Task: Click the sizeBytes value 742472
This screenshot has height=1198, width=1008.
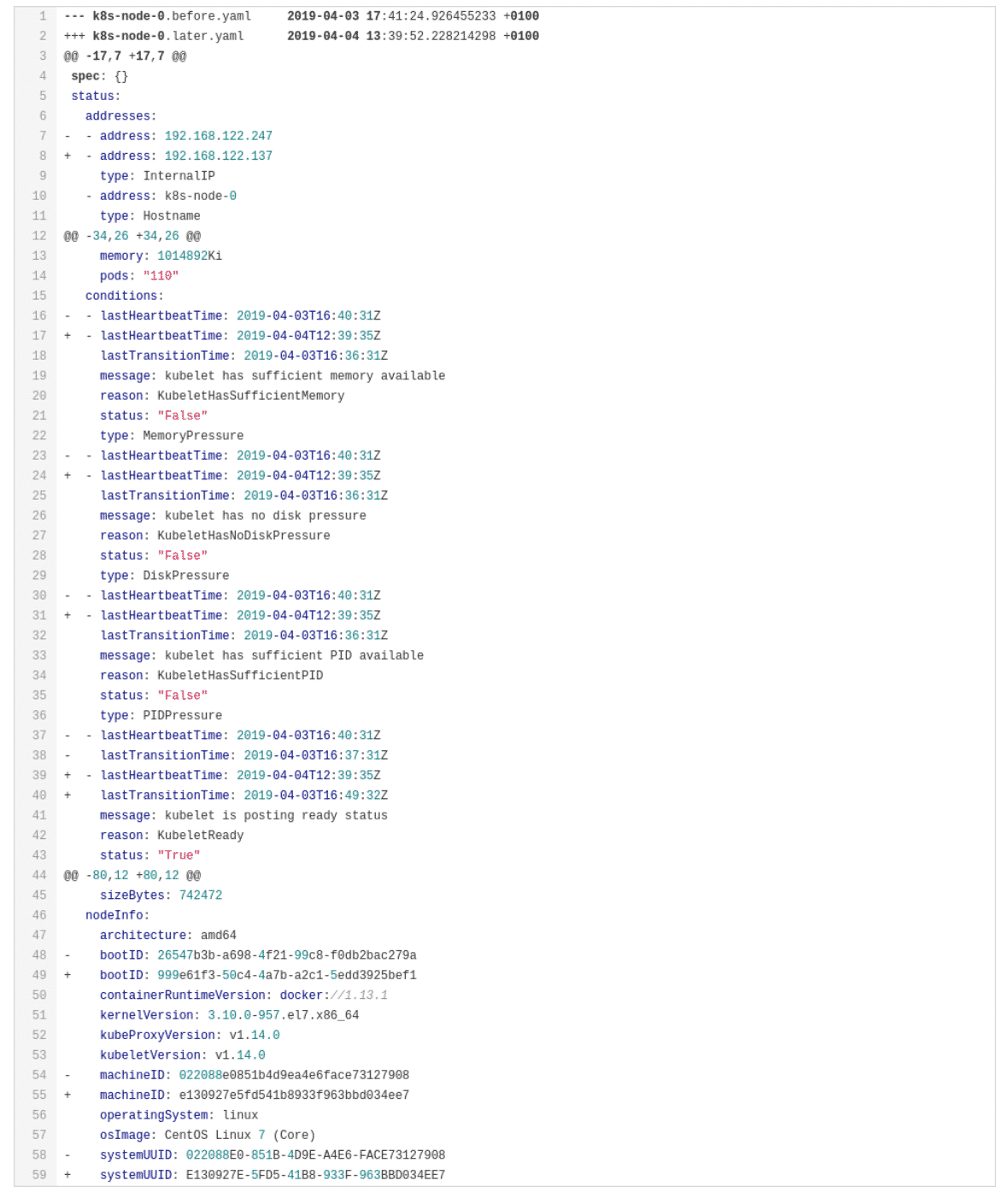Action: tap(201, 896)
